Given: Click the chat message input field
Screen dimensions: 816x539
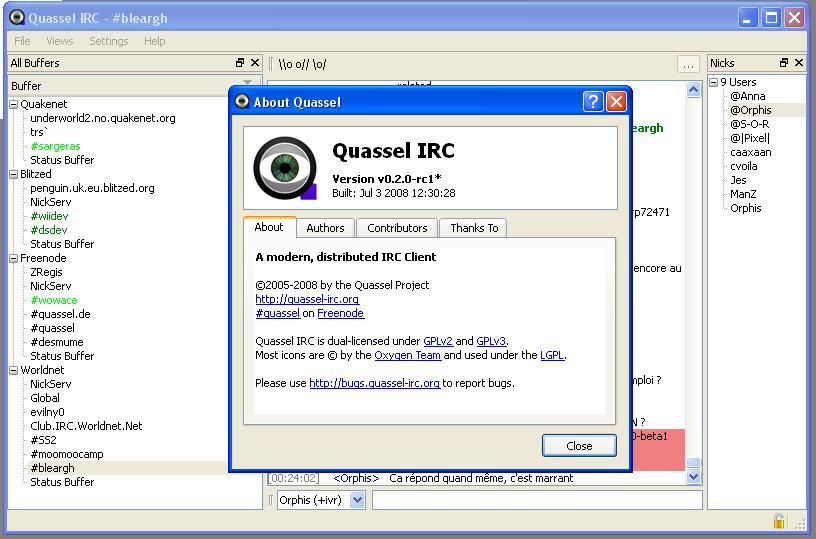Looking at the screenshot, I should point(537,500).
